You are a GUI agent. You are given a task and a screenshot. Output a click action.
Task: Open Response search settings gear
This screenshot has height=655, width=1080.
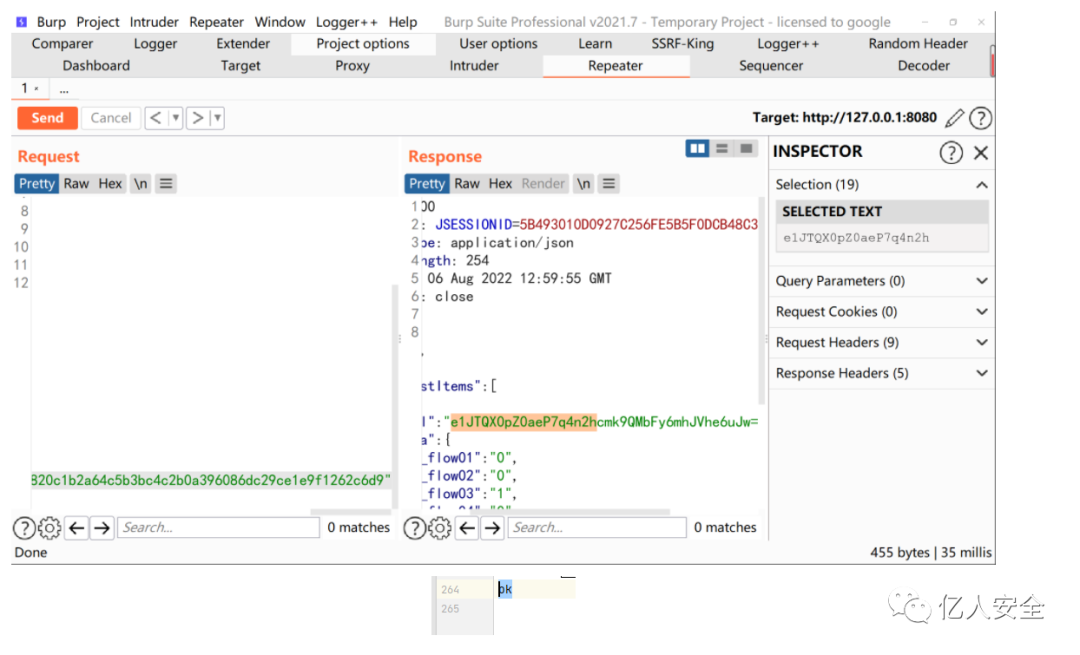point(439,528)
